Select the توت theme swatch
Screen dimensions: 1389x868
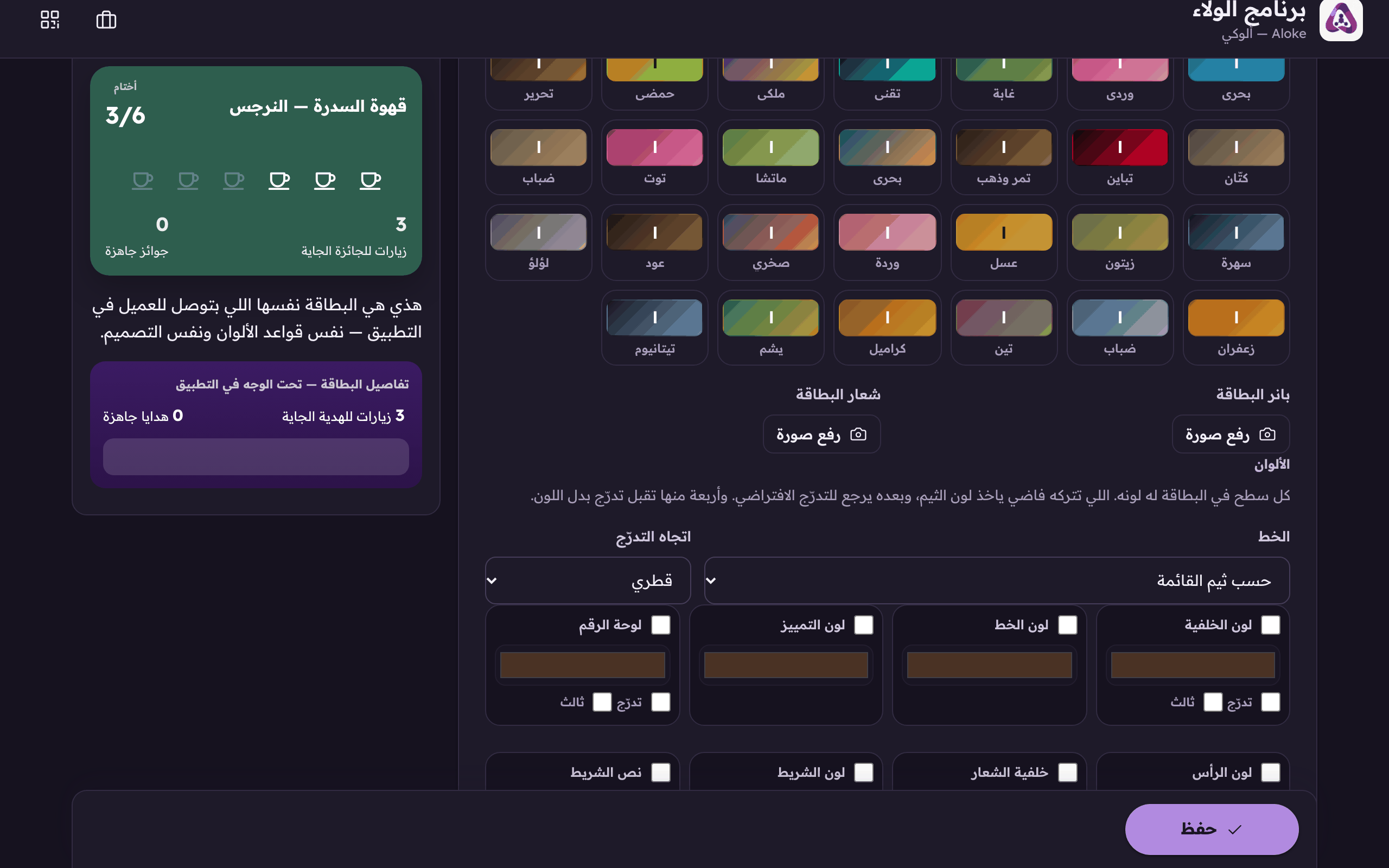(654, 157)
